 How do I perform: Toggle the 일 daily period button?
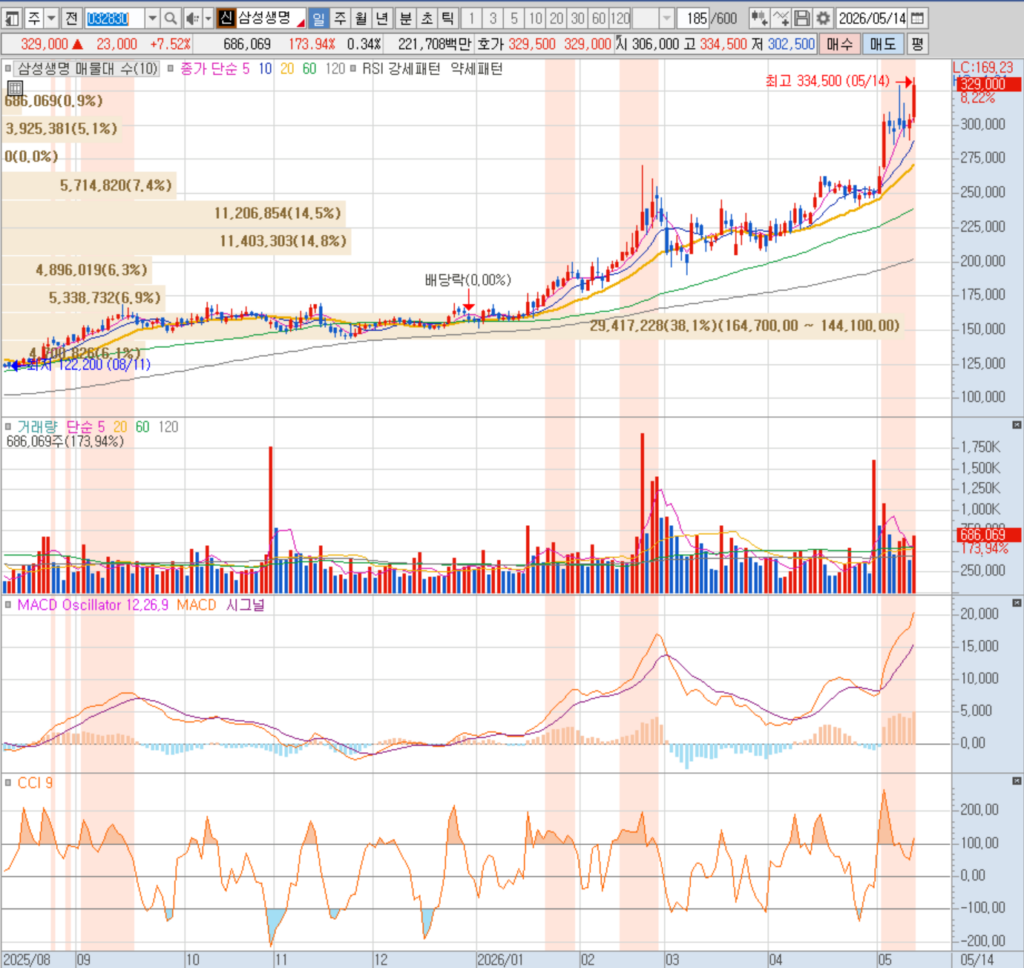click(x=318, y=18)
